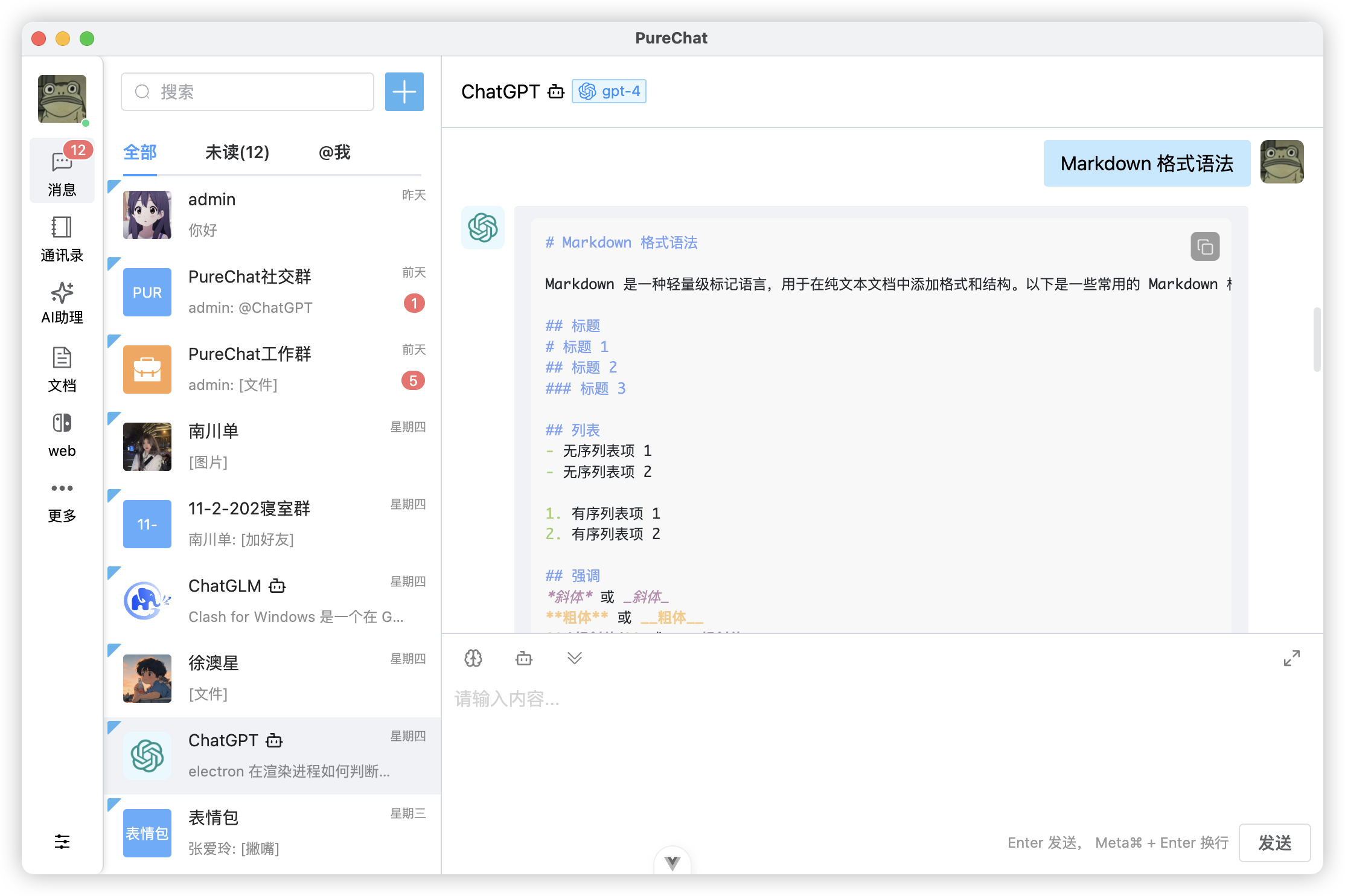Open the 文档 documents section
The width and height of the screenshot is (1345, 896).
click(x=62, y=370)
